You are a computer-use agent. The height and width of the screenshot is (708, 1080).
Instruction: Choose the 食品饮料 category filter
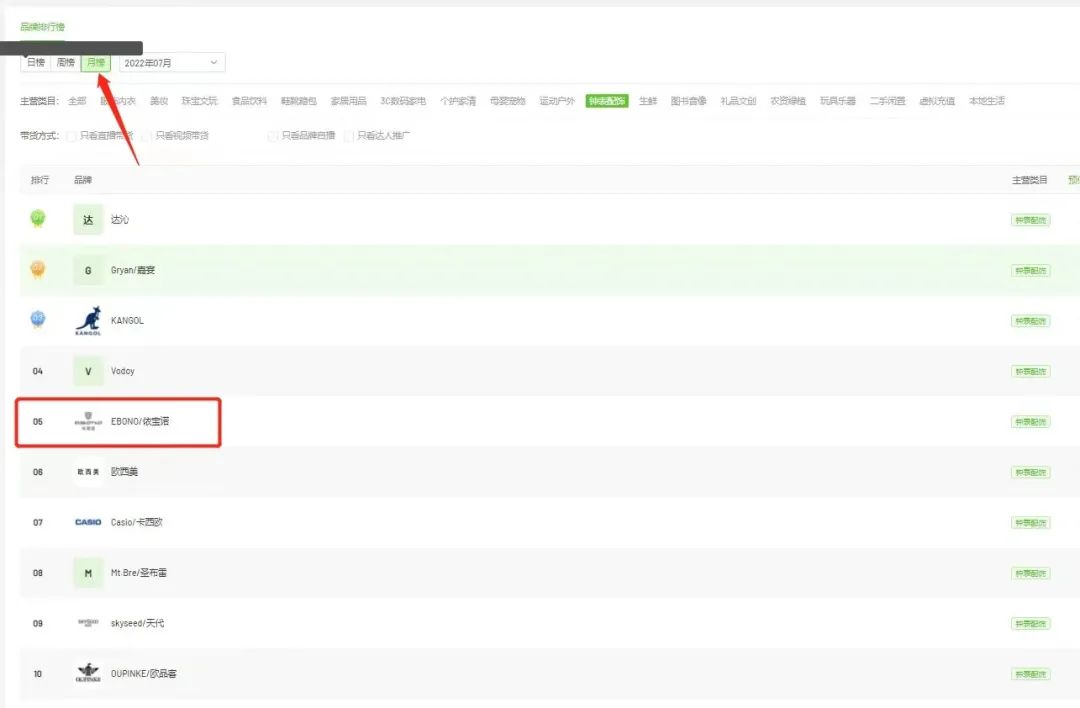tap(249, 101)
